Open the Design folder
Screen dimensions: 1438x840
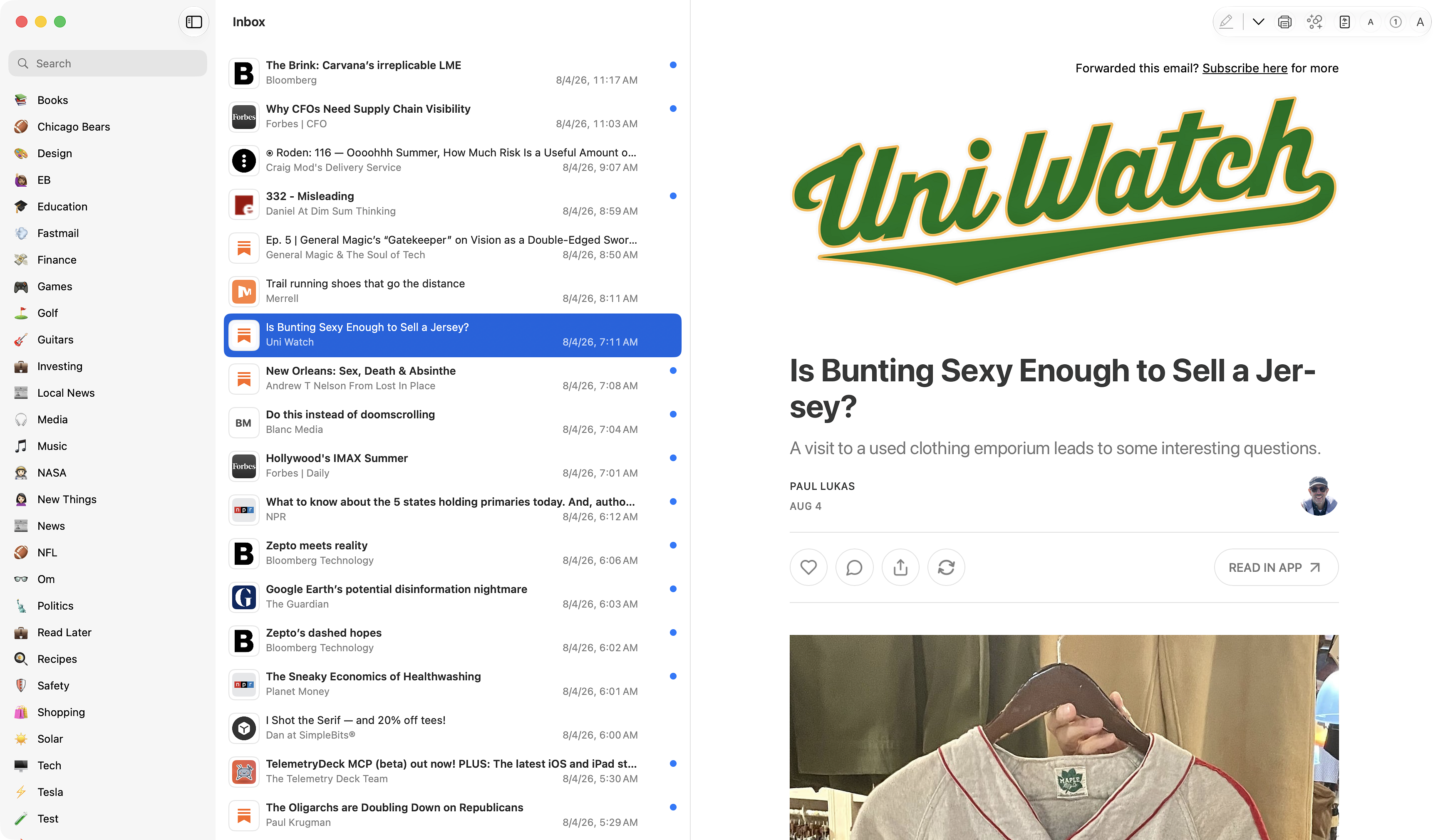coord(55,153)
